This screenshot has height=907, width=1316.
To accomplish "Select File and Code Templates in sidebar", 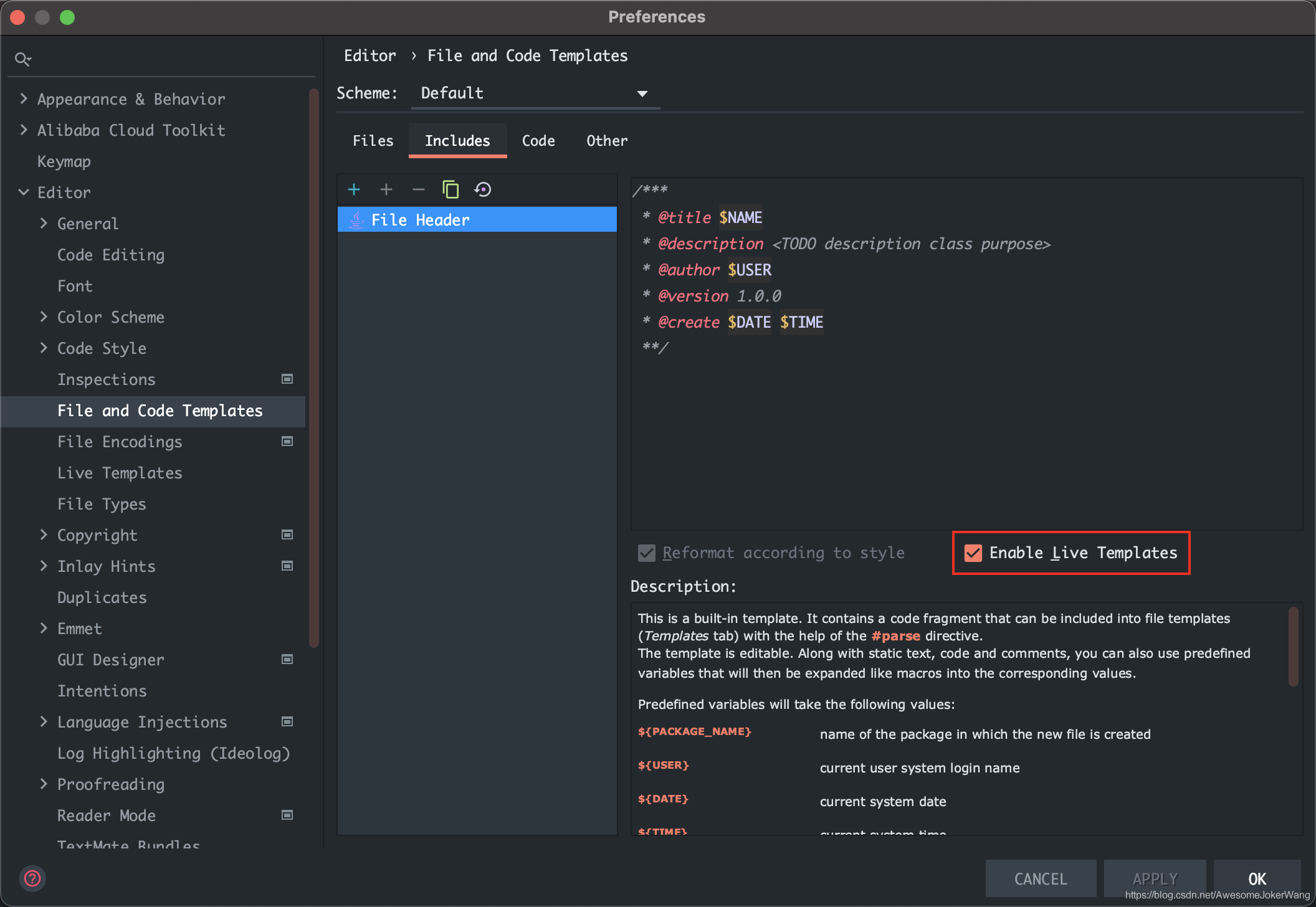I will (160, 411).
